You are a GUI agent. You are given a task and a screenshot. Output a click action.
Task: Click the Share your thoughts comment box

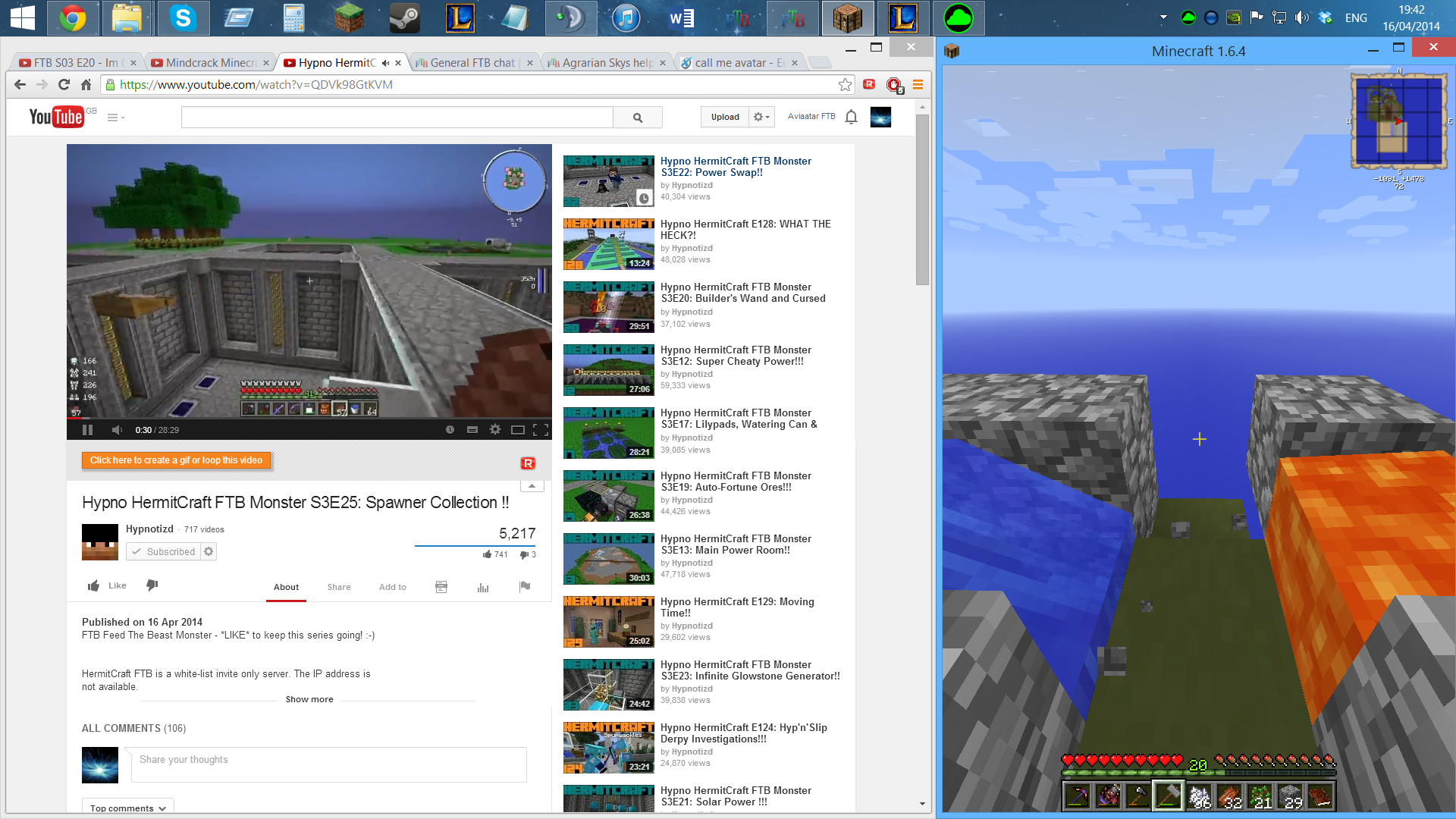point(329,764)
